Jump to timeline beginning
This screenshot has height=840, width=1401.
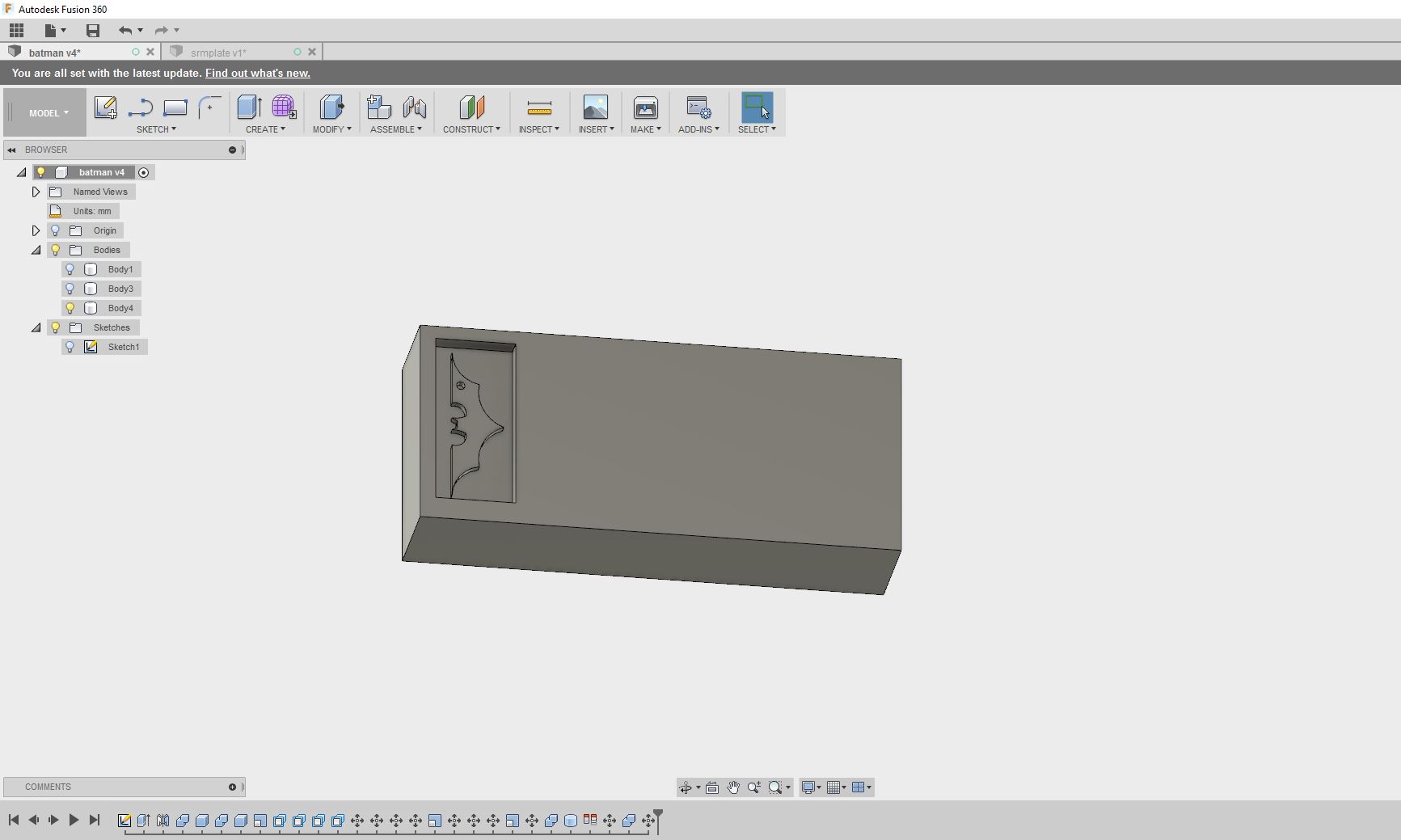click(x=14, y=820)
